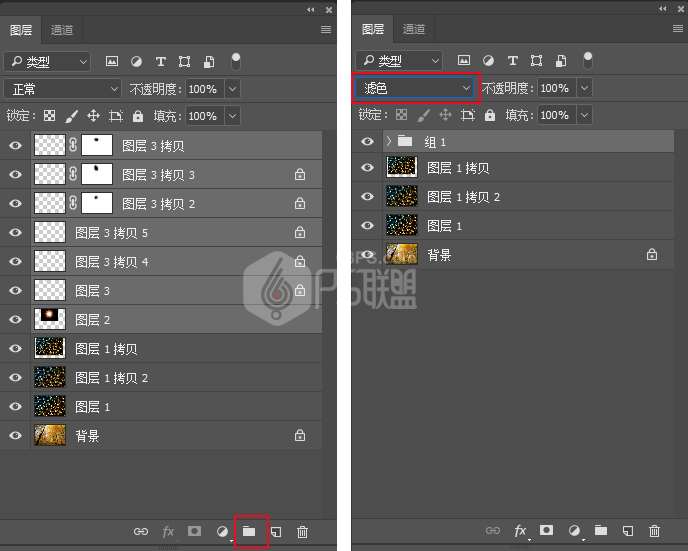Click delete layer trash icon in right panel

(654, 531)
